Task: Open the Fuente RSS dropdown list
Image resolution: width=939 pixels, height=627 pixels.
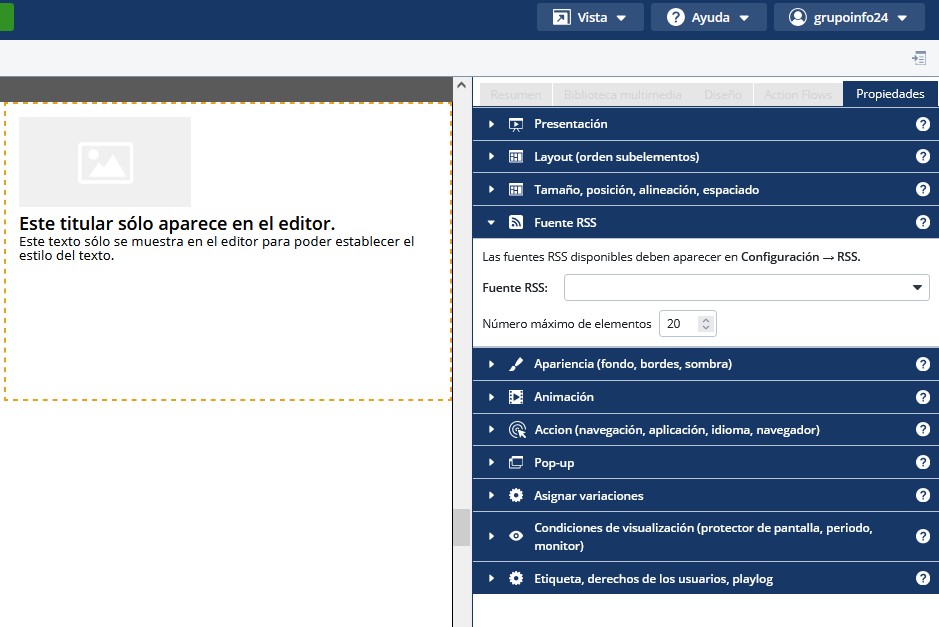Action: tap(746, 288)
